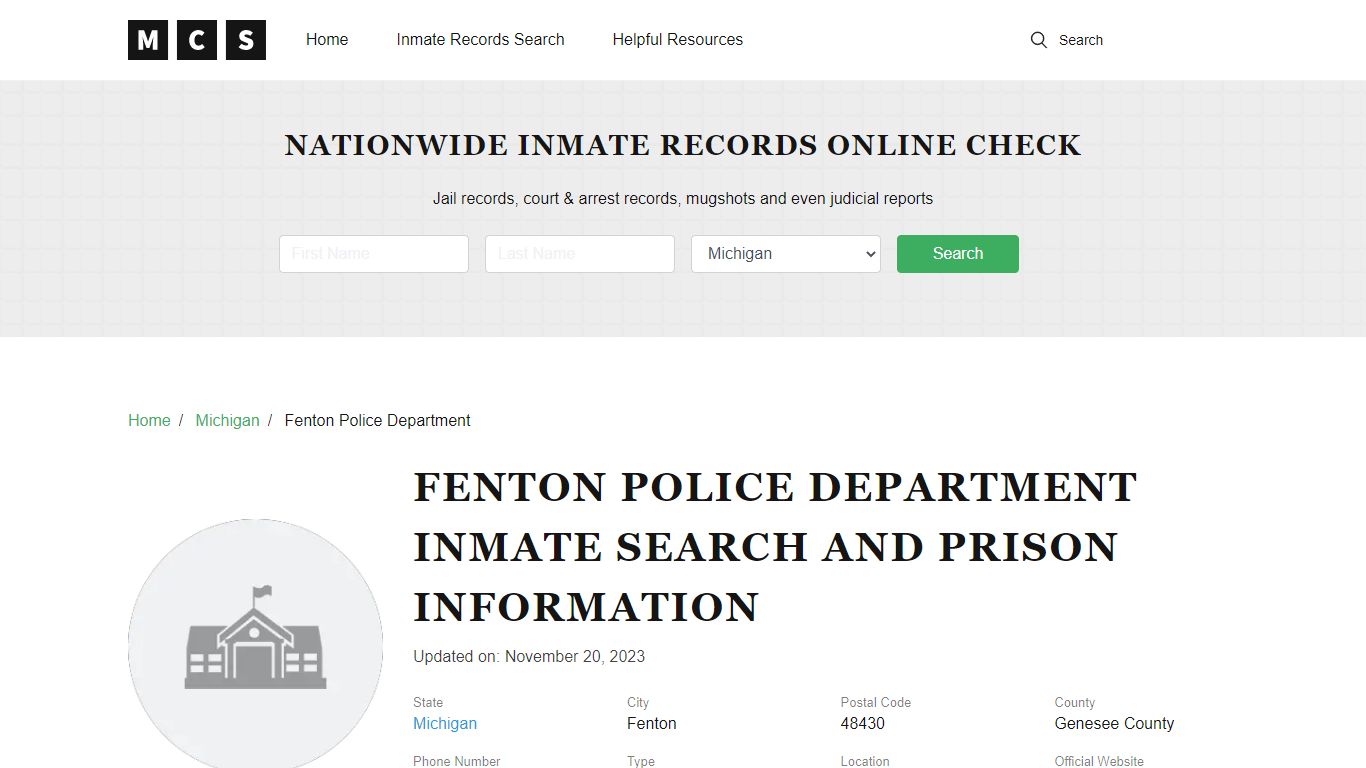Click the Official Website link
Viewport: 1366px width, 768px height.
(x=1099, y=761)
